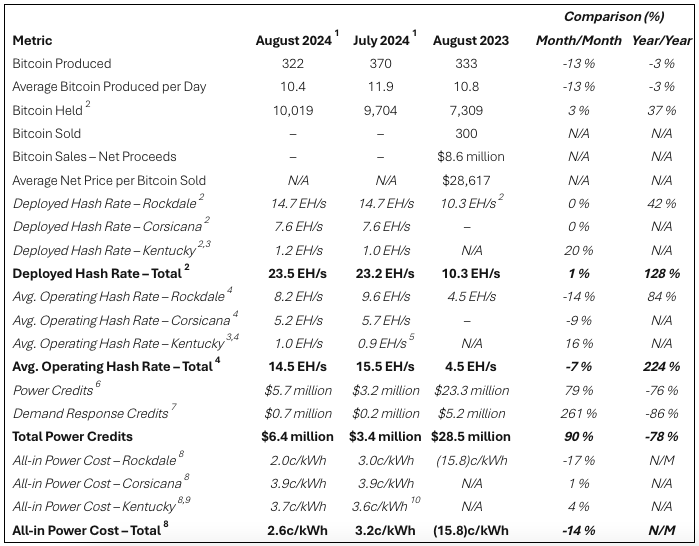Image resolution: width=699 pixels, height=546 pixels.
Task: Select the "August 2023" column header
Action: click(471, 41)
